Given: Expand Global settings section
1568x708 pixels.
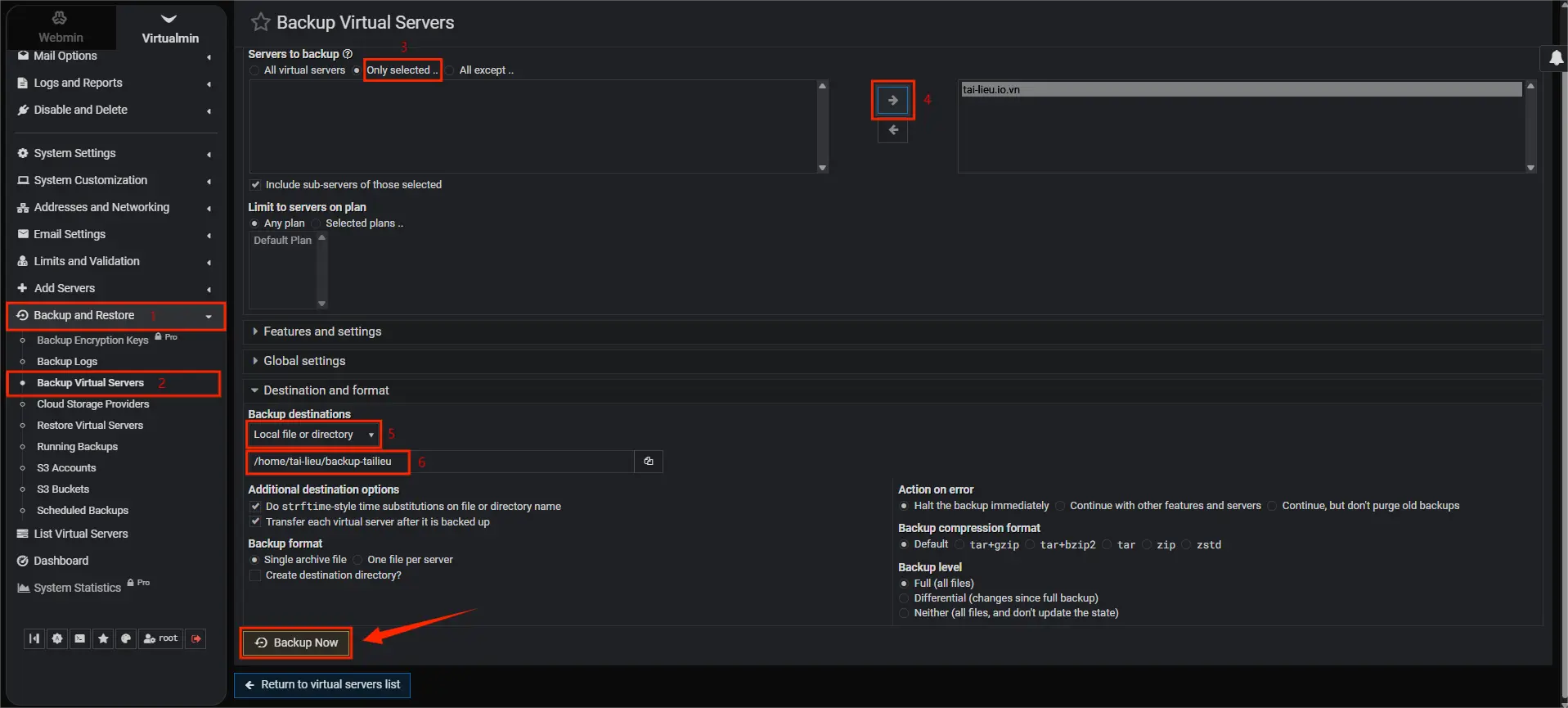Looking at the screenshot, I should tap(892, 361).
